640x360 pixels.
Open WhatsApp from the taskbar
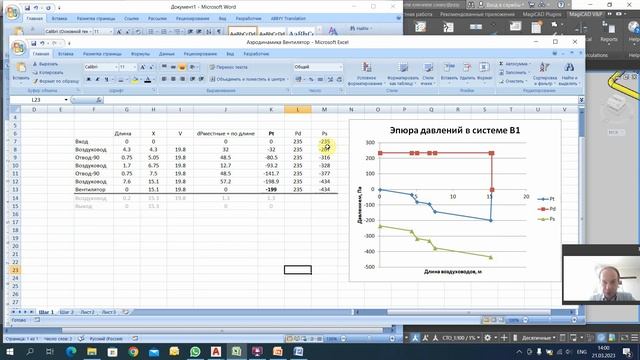pos(195,351)
